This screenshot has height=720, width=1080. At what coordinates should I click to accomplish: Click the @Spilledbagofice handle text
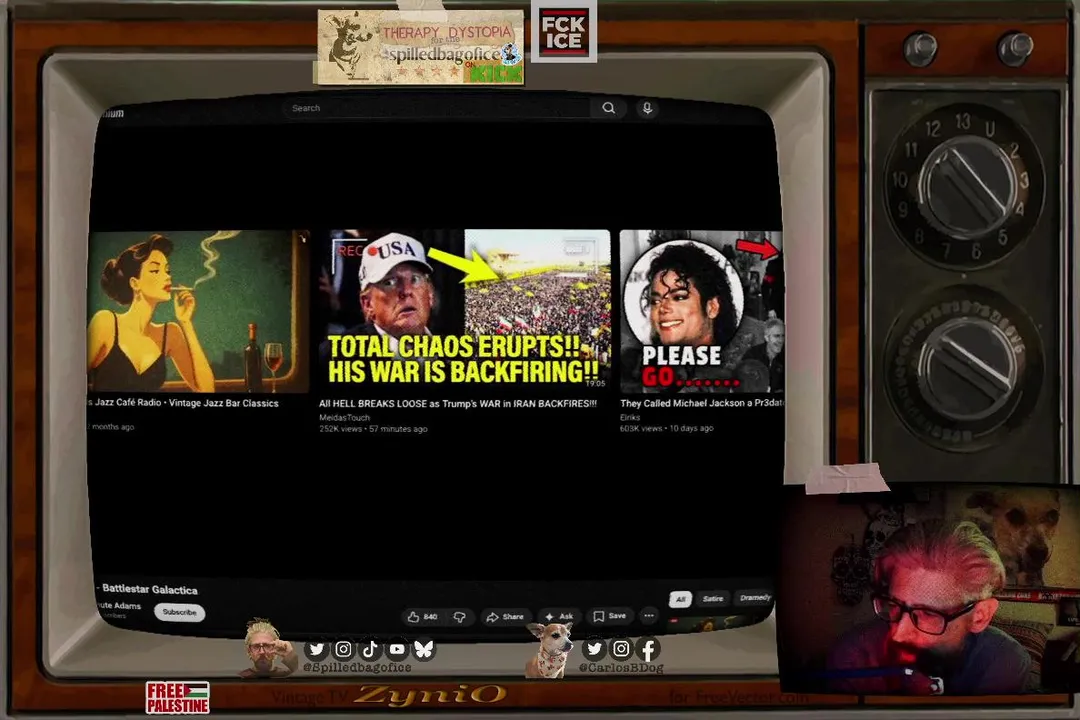point(357,668)
